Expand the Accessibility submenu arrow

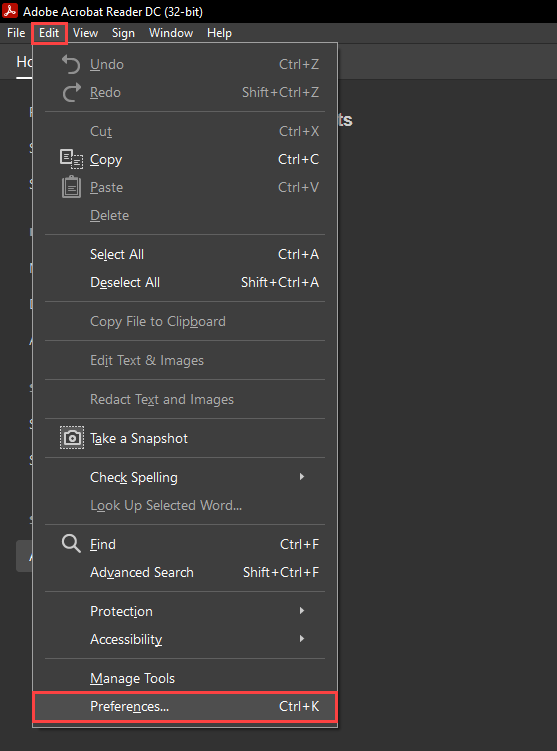coord(302,638)
